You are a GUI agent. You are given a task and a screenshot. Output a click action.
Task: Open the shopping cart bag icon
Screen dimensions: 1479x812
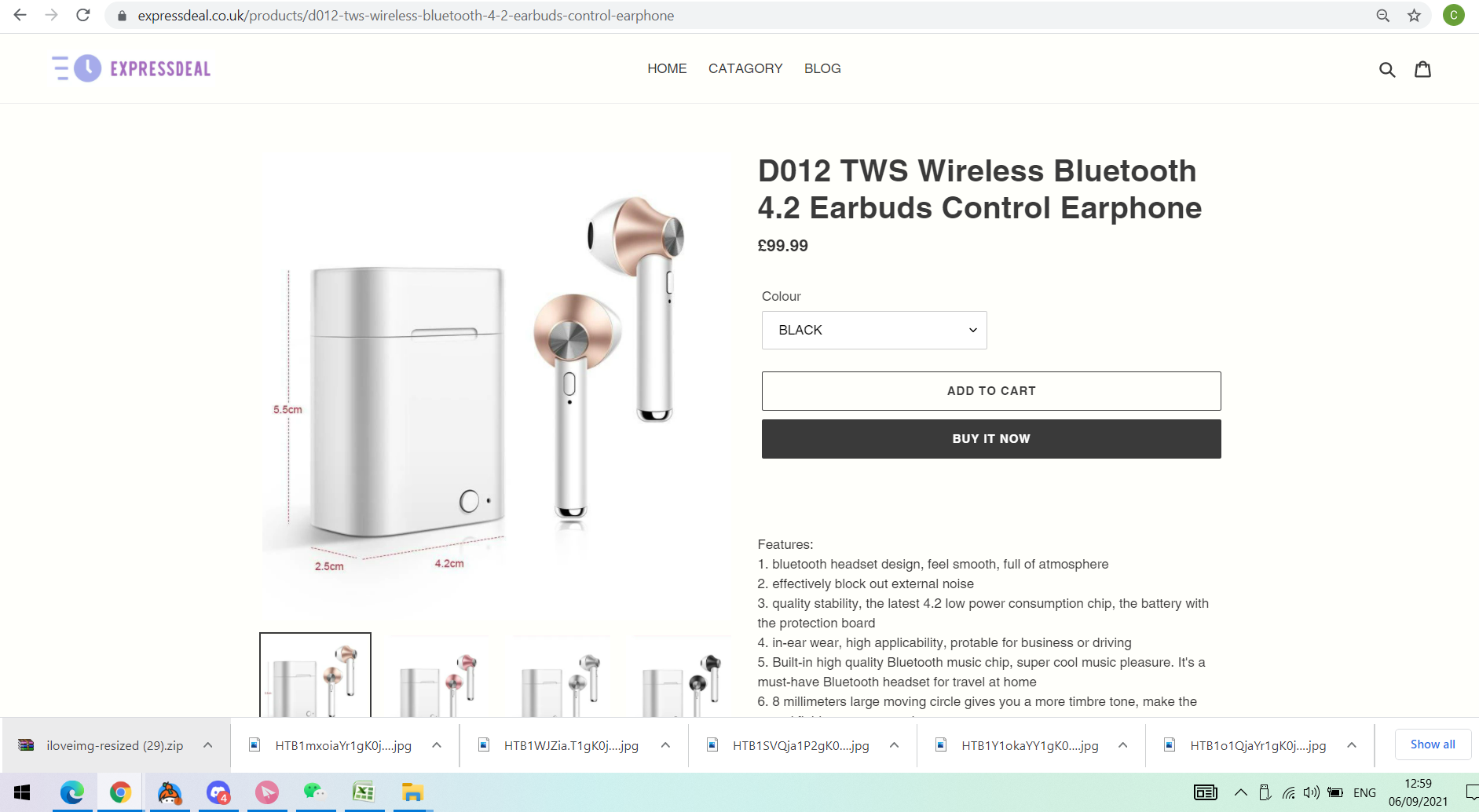click(x=1422, y=69)
